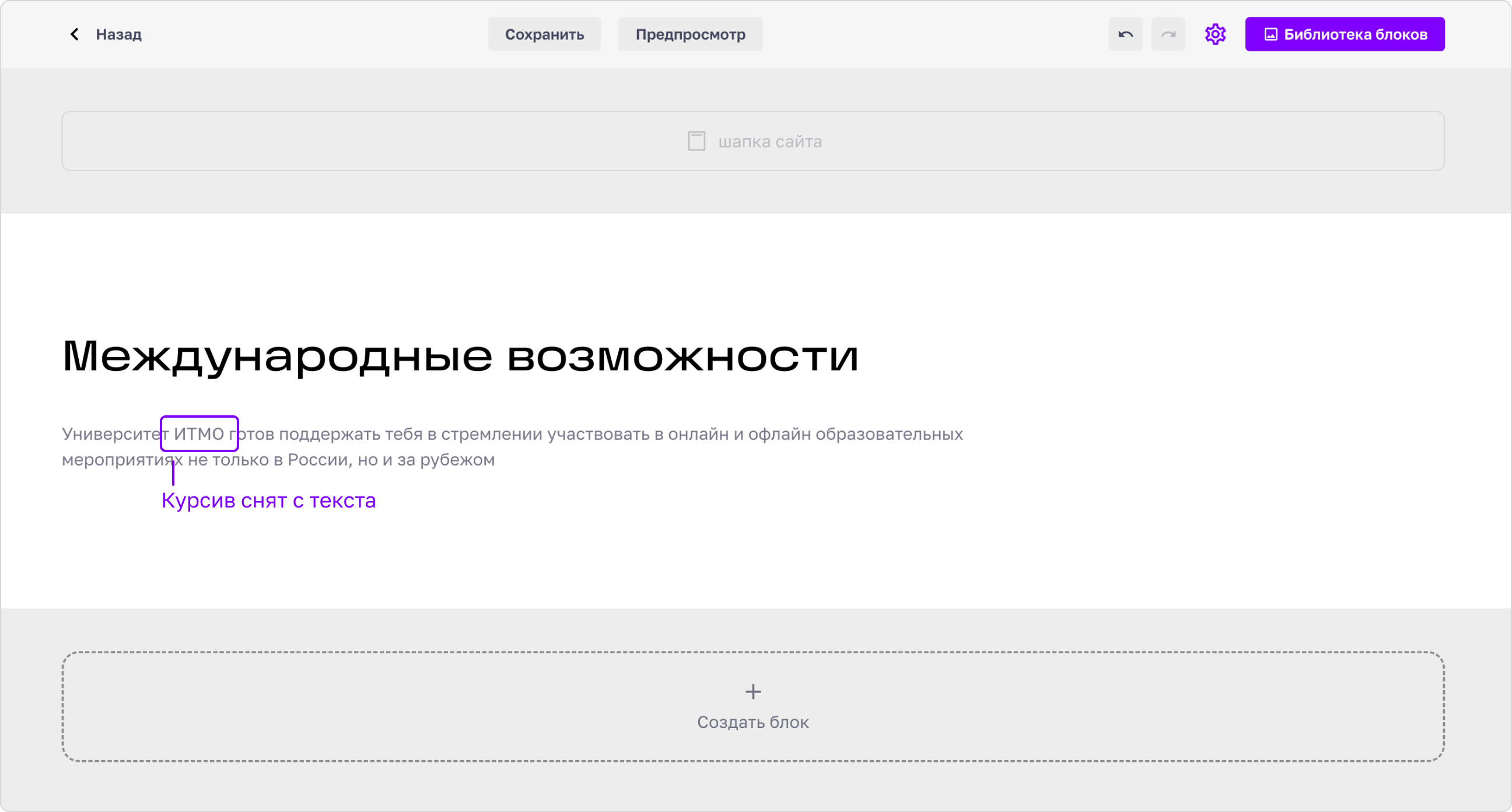The width and height of the screenshot is (1512, 812).
Task: Select the шапка сайта header block
Action: [753, 142]
